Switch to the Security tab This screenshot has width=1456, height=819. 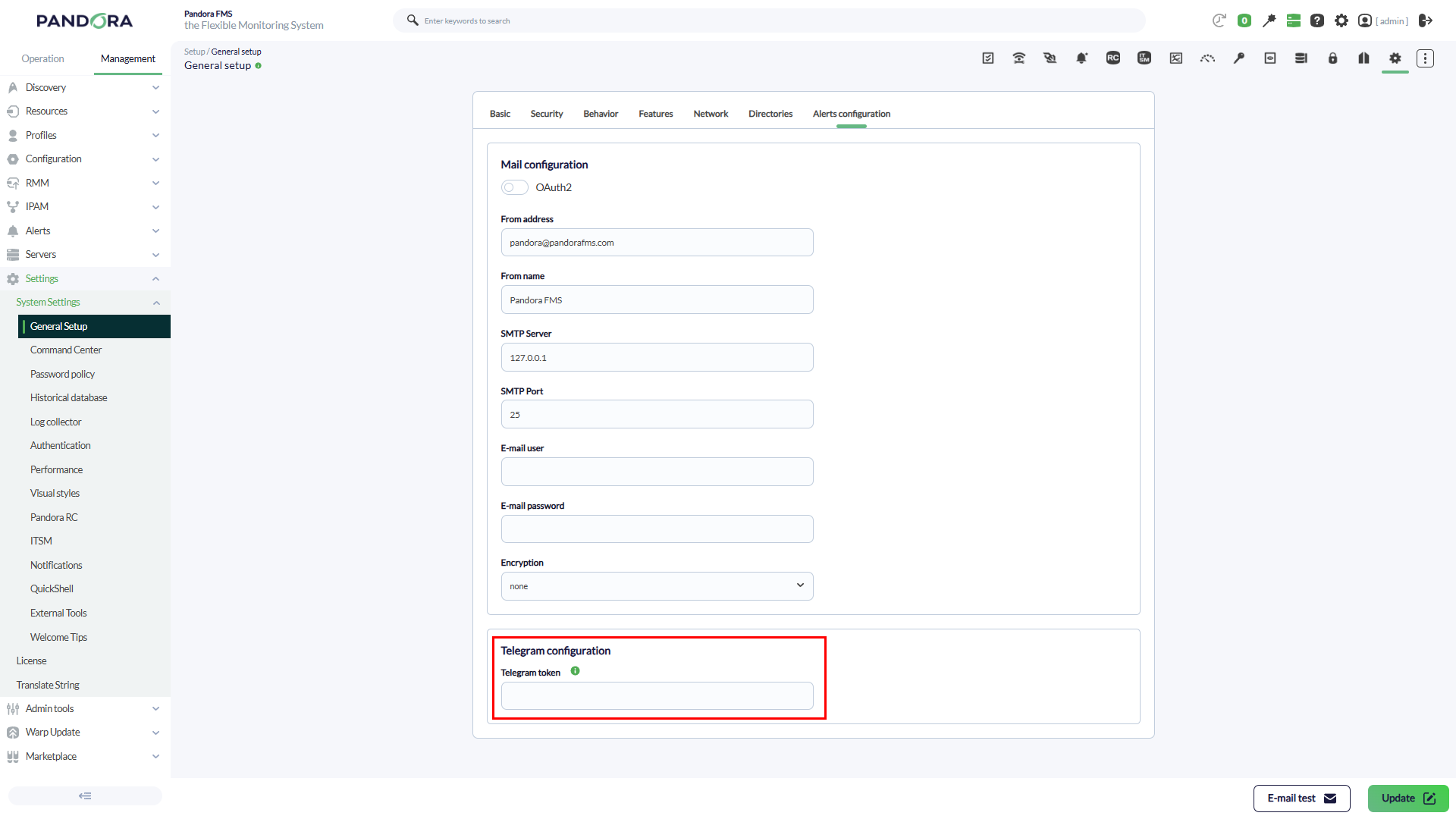tap(547, 114)
